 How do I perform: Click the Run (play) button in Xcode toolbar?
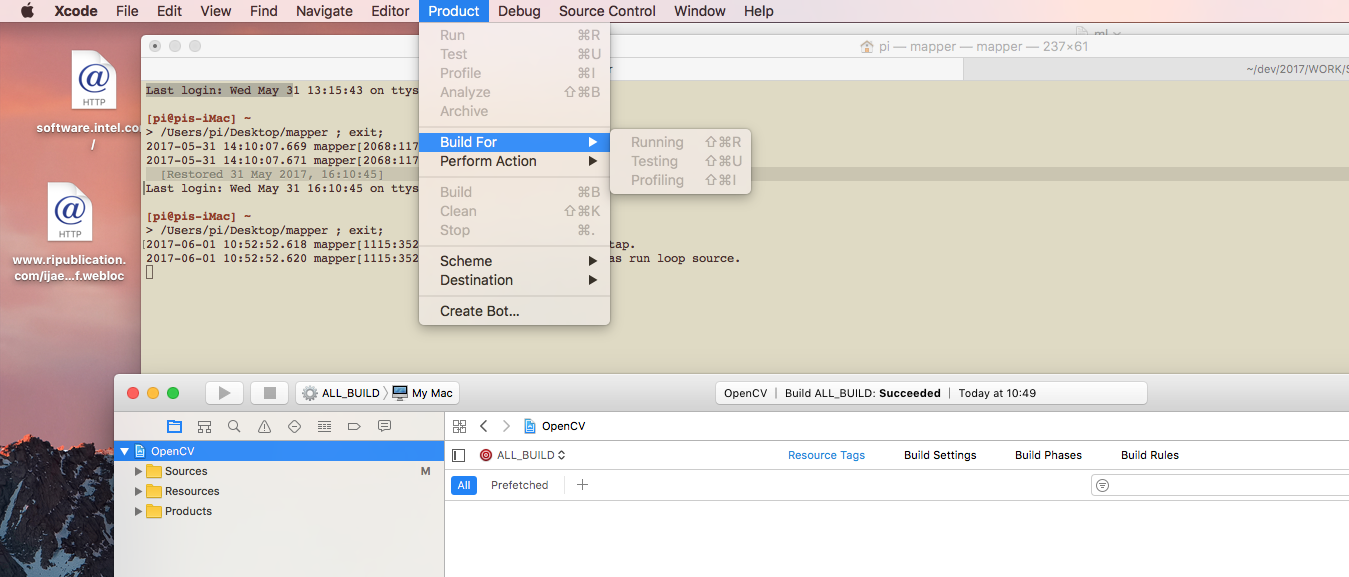click(225, 393)
